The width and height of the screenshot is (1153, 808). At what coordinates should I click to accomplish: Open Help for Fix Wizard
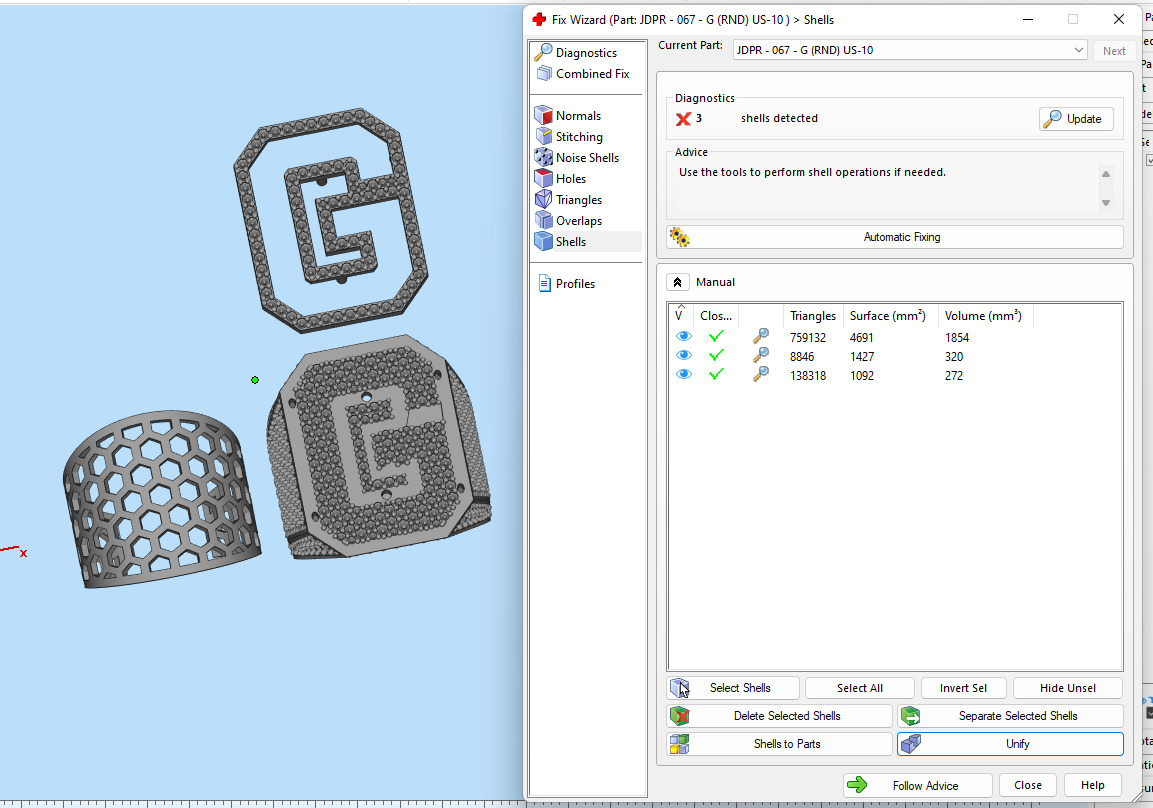1092,785
